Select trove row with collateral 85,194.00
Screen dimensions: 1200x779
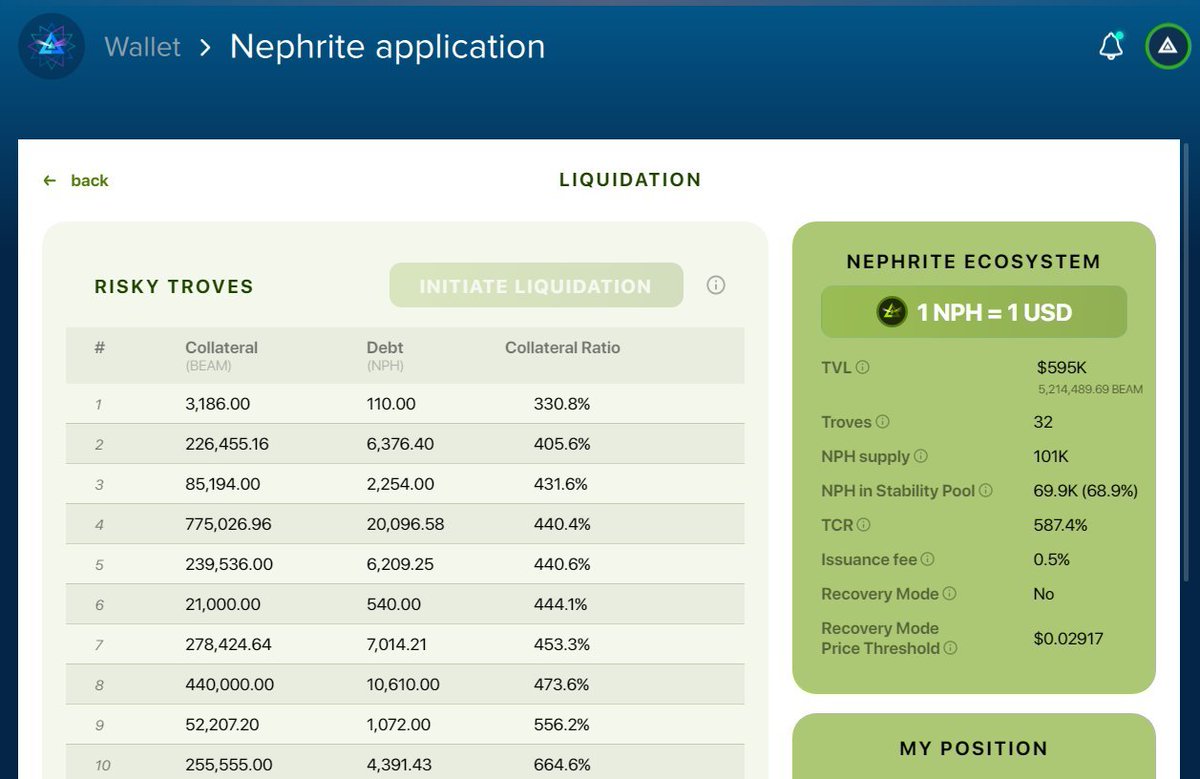click(405, 484)
